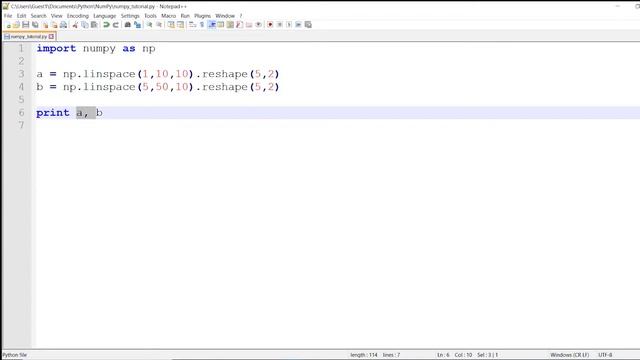Cut selection with the scissors icon
640x360 pixels.
coord(75,25)
